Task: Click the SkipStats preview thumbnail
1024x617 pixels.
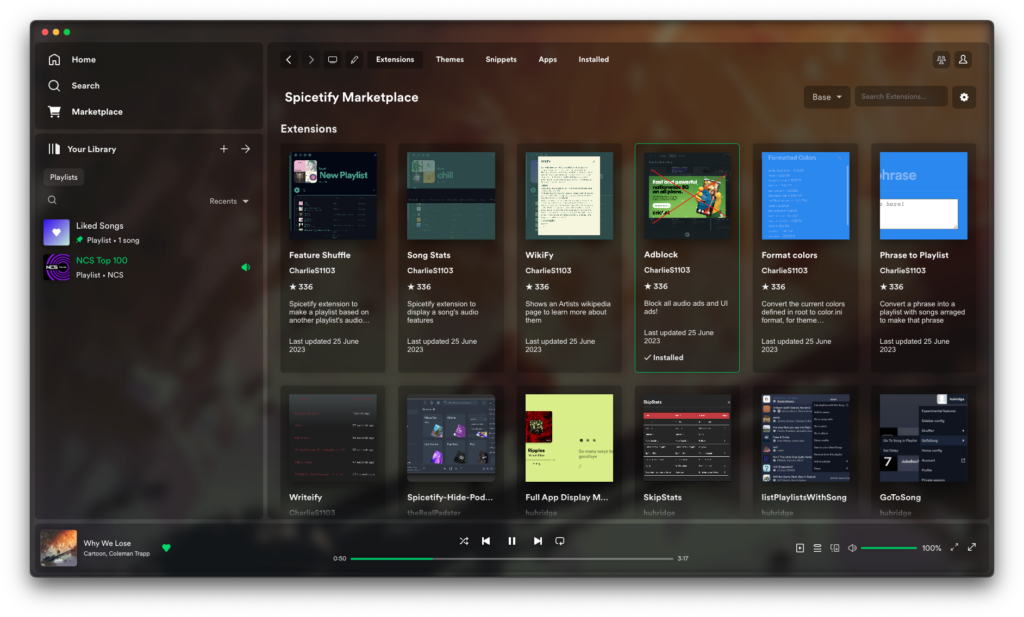Action: (x=687, y=437)
